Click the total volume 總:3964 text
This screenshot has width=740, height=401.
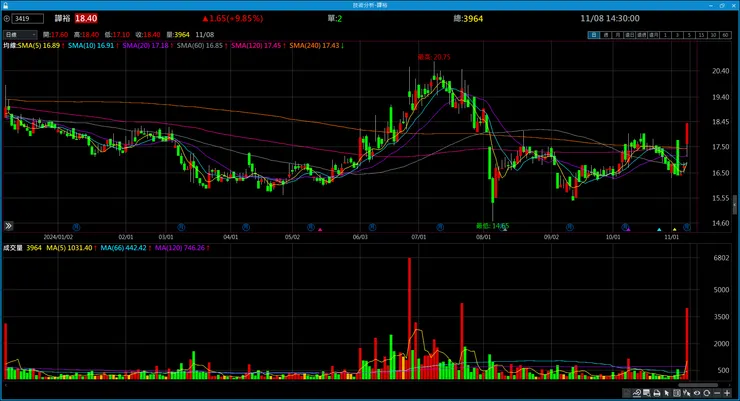[468, 18]
